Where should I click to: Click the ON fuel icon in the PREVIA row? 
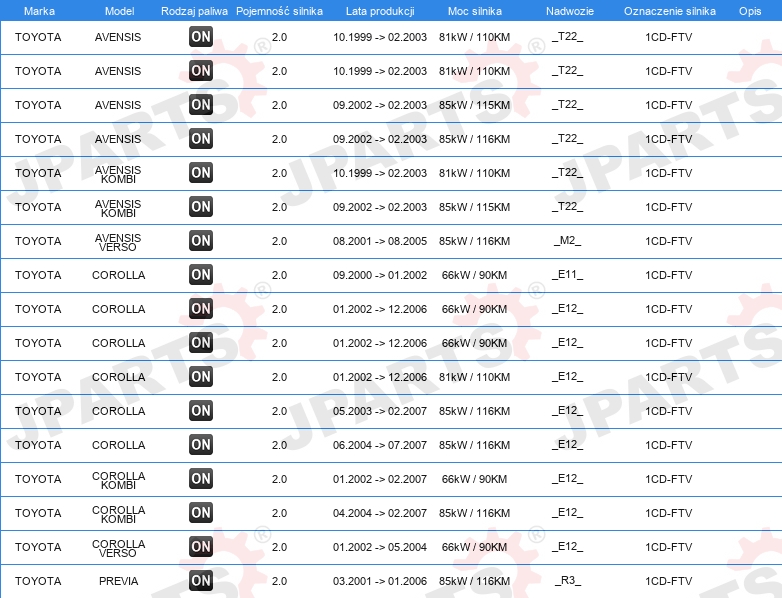click(201, 581)
